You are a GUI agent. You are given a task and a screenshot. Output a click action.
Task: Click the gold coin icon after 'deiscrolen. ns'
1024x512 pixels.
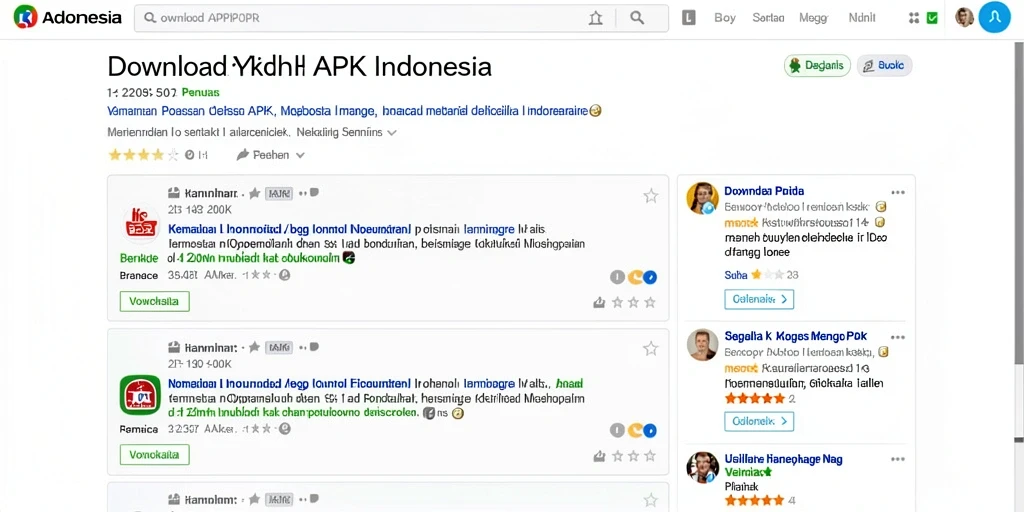click(x=457, y=413)
